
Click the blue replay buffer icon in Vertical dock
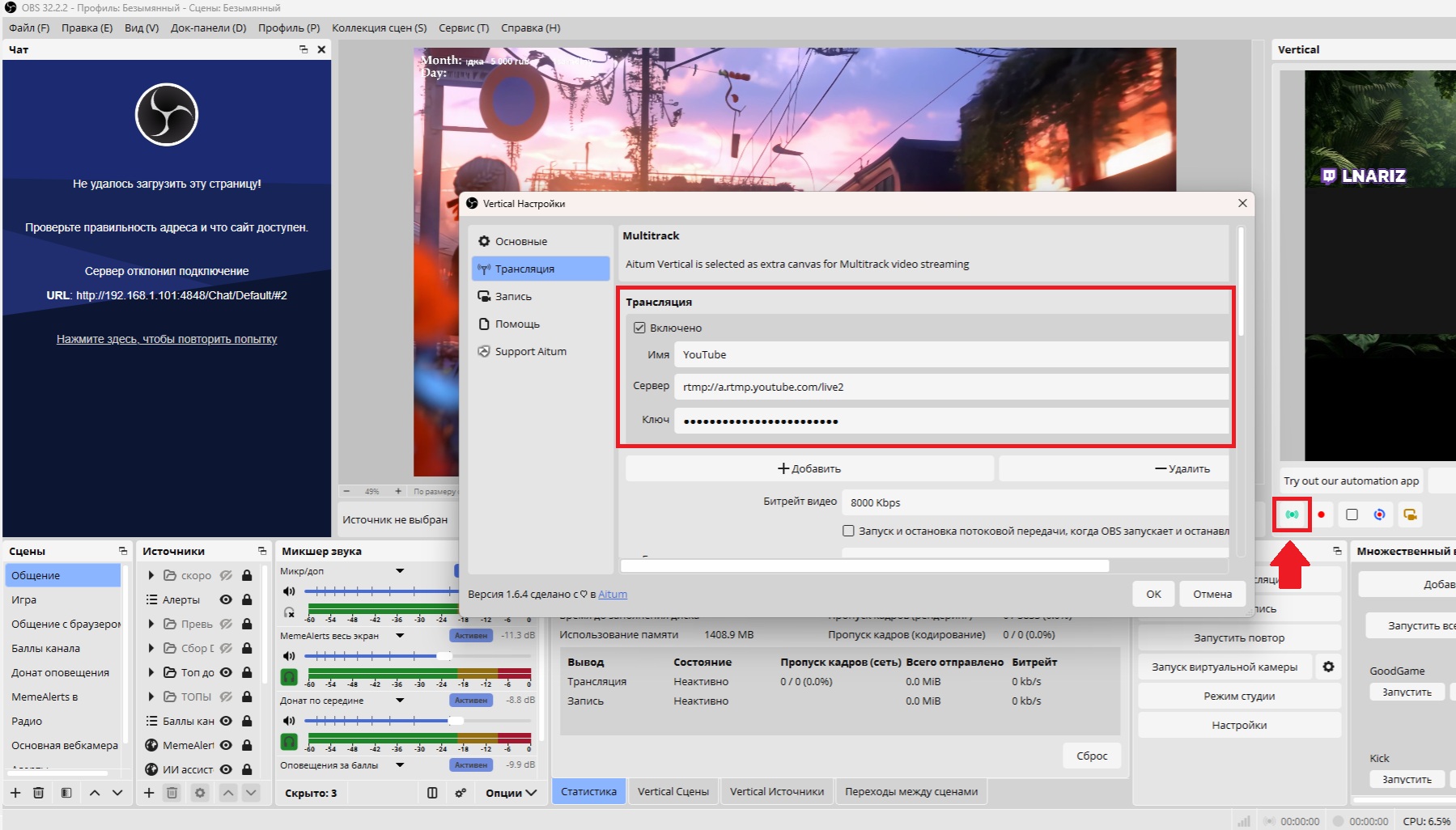(1380, 515)
